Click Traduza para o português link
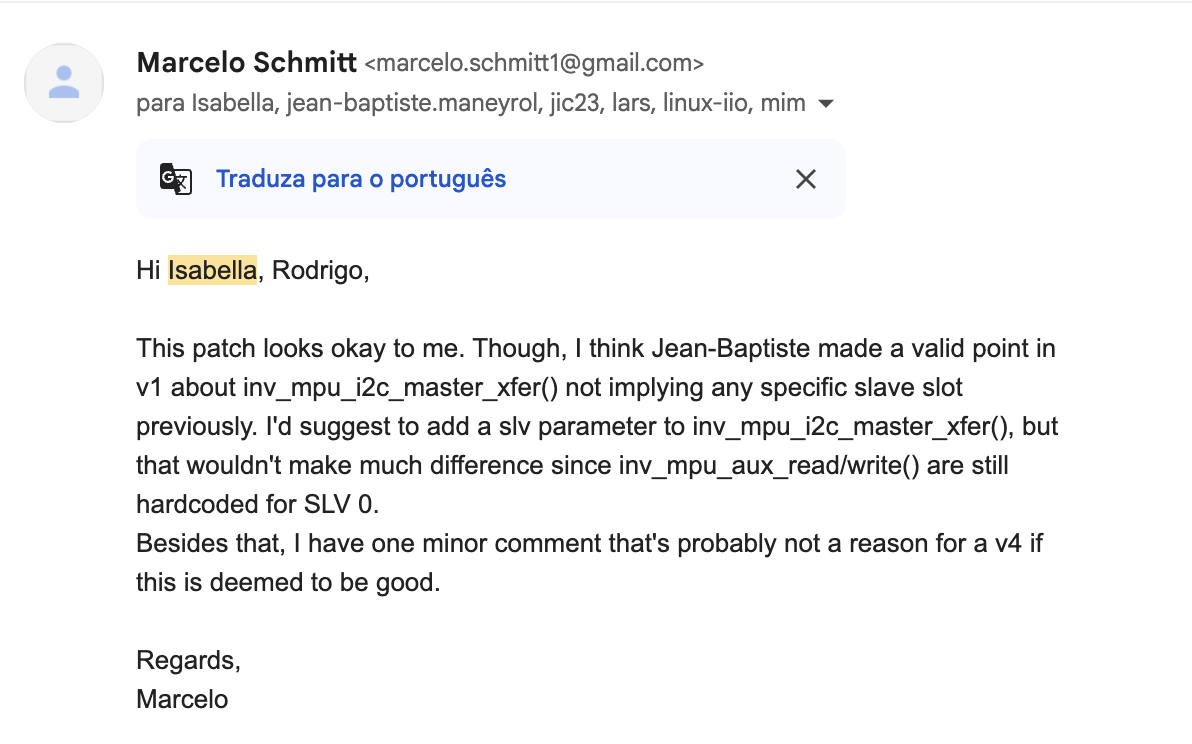This screenshot has height=744, width=1192. tap(361, 179)
